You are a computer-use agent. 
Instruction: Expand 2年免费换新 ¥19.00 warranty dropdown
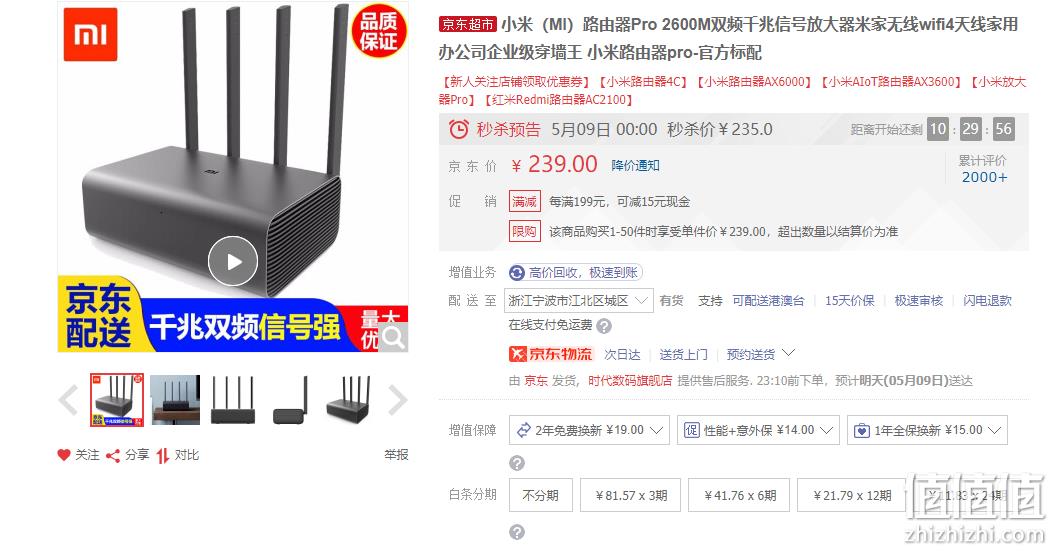pos(589,430)
